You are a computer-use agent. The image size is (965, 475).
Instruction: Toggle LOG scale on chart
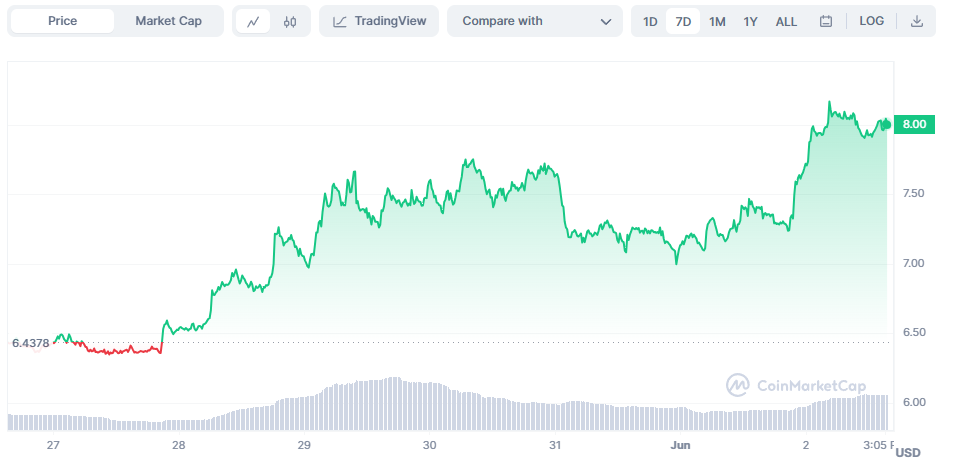tap(871, 21)
